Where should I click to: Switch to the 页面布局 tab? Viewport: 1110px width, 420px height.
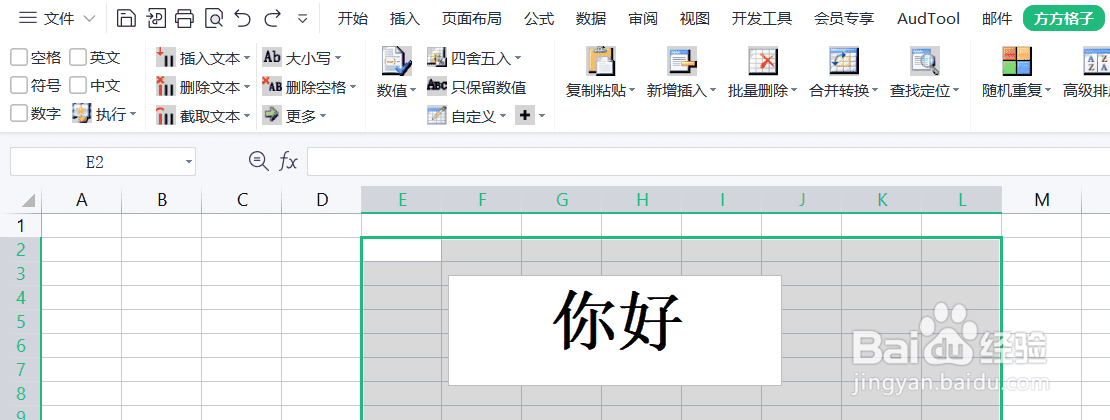pyautogui.click(x=471, y=19)
